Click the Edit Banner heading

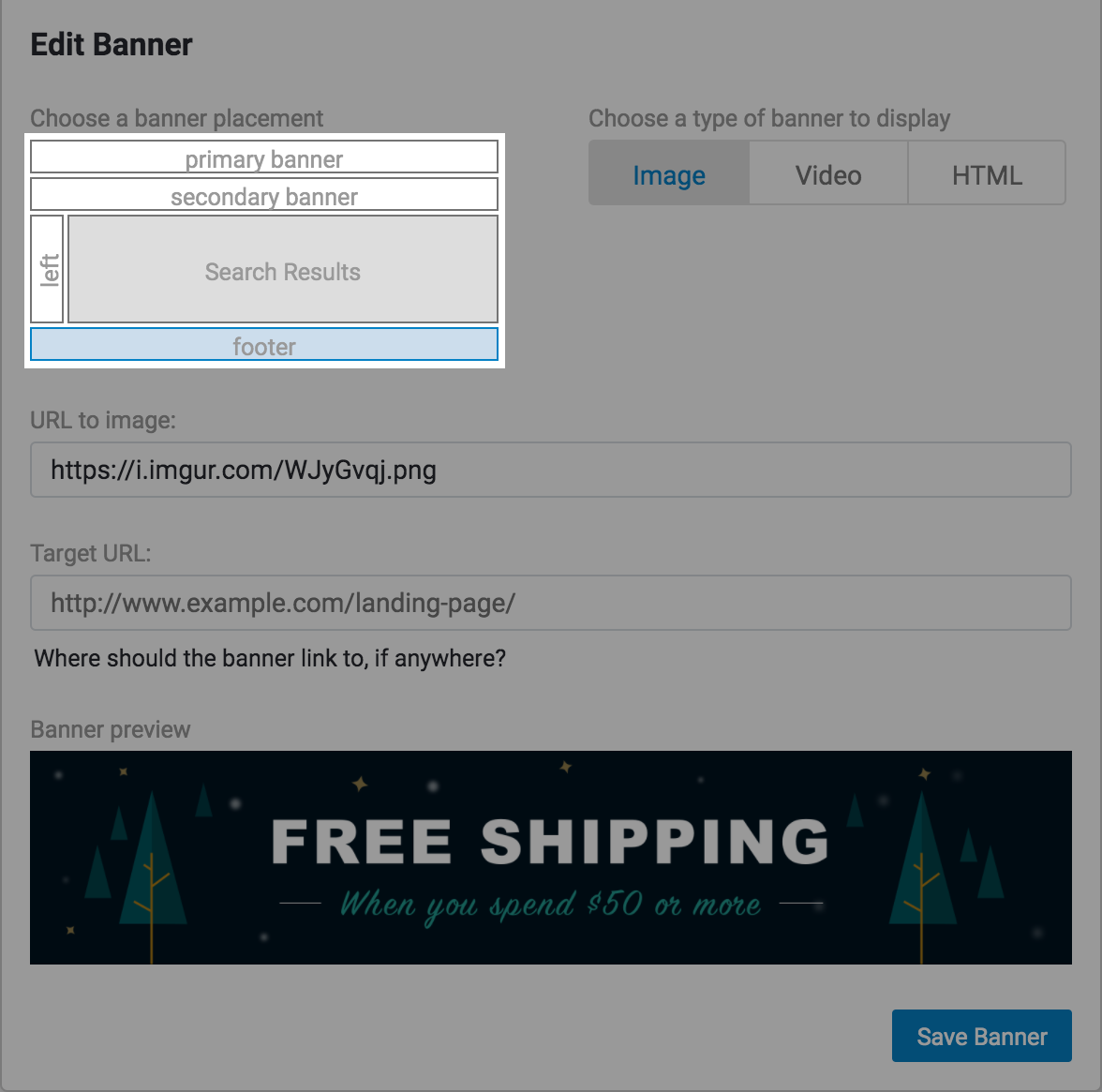tap(111, 44)
